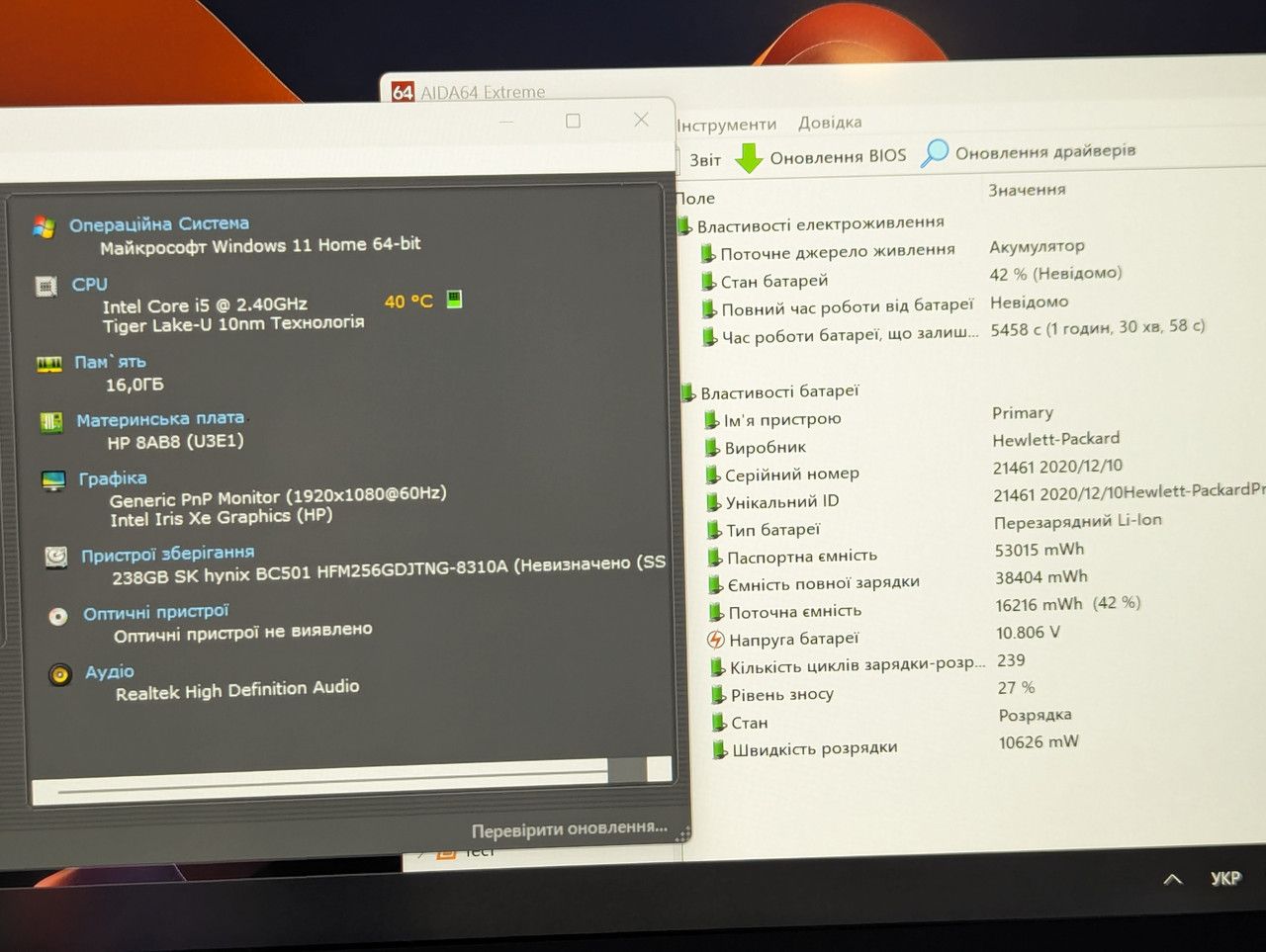Click the battery icon beside Унікальний ID
Viewport: 1266px width, 952px height.
713,502
